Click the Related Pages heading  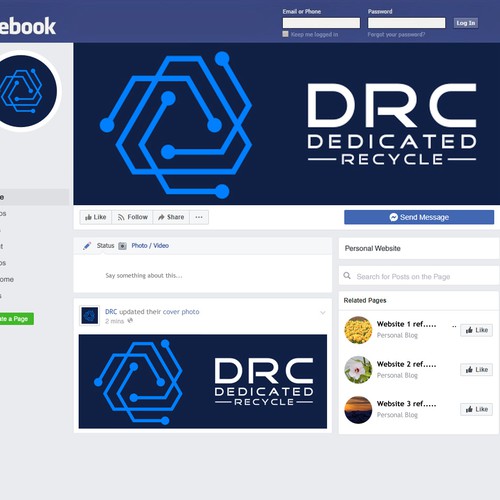click(365, 300)
